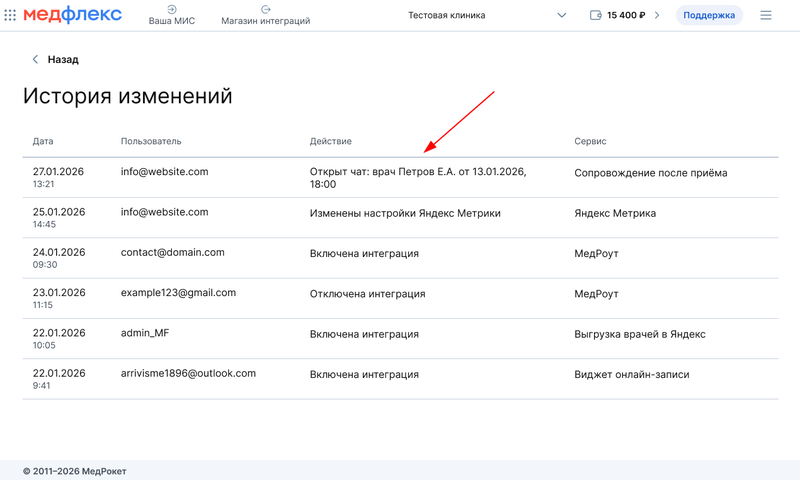The image size is (800, 480).
Task: Click the 2011–2026 МедРокет footer text
Action: (x=74, y=471)
